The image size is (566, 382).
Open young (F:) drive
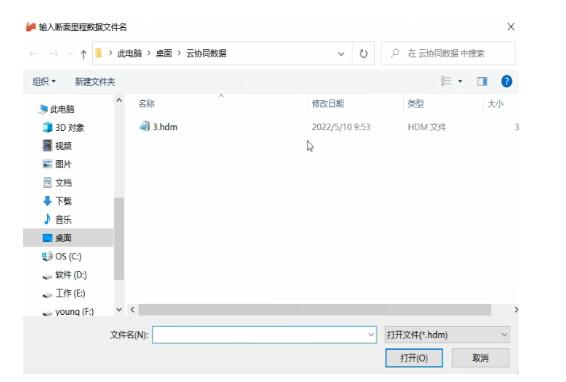click(68, 312)
